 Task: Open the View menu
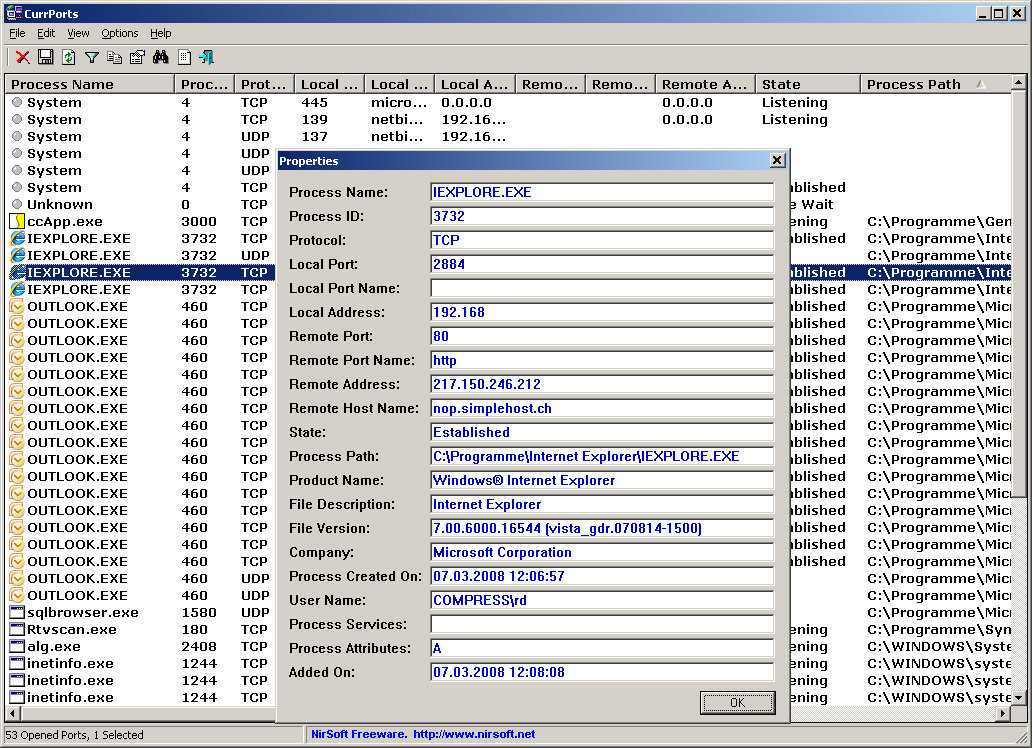point(78,33)
